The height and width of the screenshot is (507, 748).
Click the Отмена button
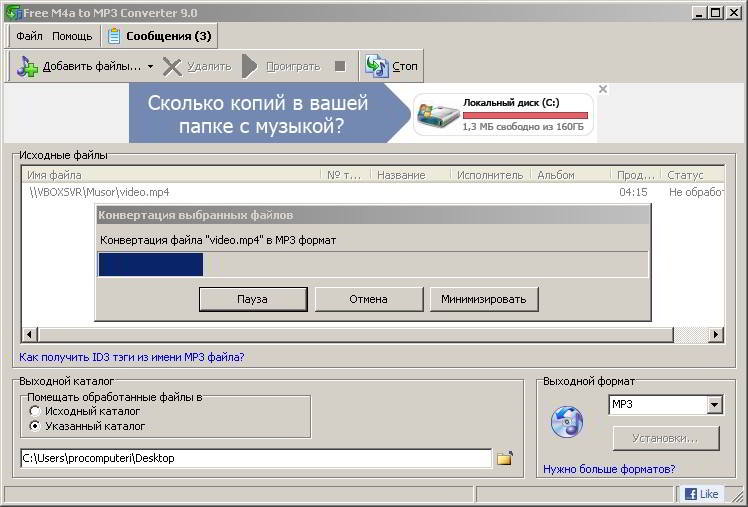click(369, 299)
